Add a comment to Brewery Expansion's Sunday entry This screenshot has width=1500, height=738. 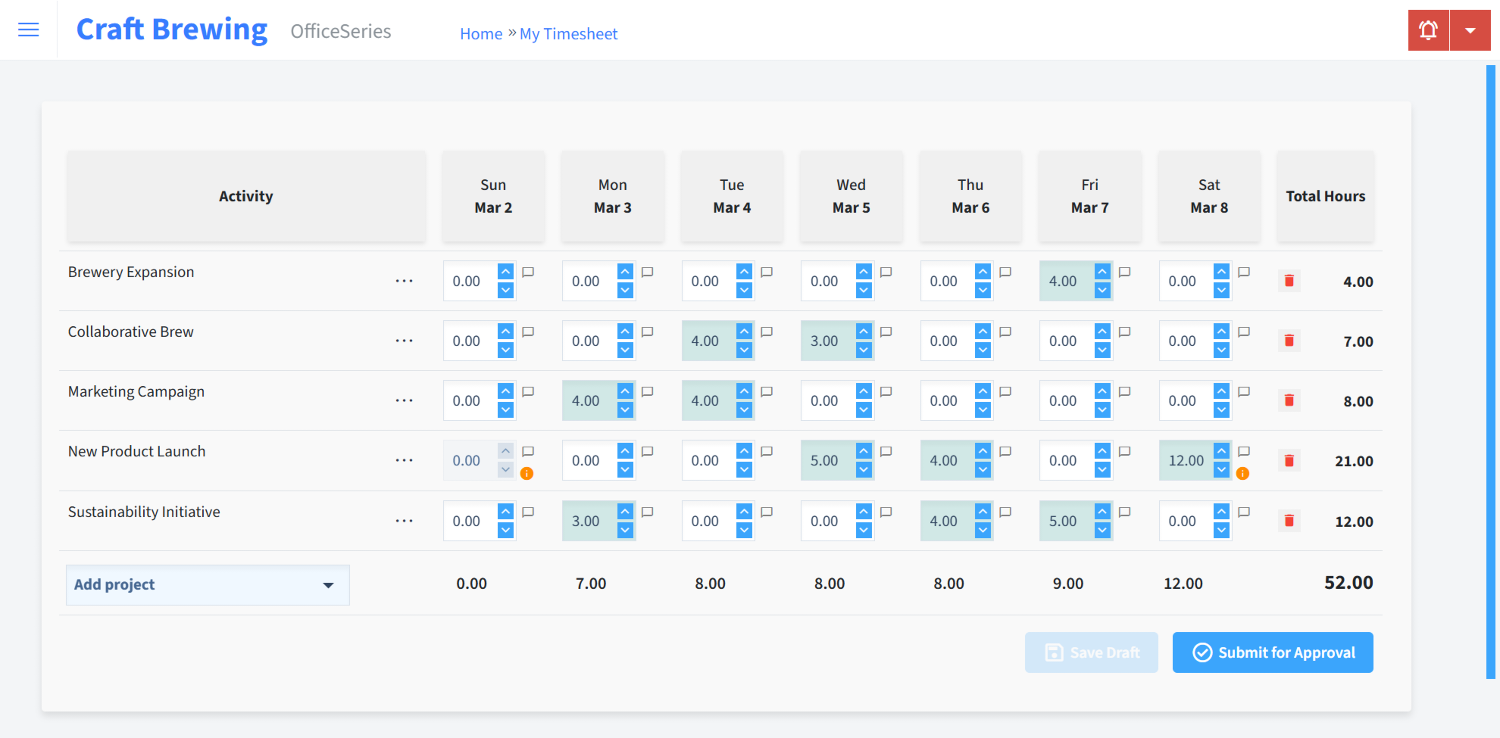point(528,271)
